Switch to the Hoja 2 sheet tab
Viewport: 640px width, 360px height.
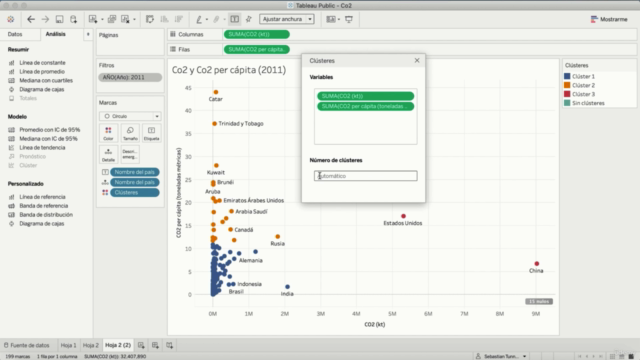click(91, 345)
